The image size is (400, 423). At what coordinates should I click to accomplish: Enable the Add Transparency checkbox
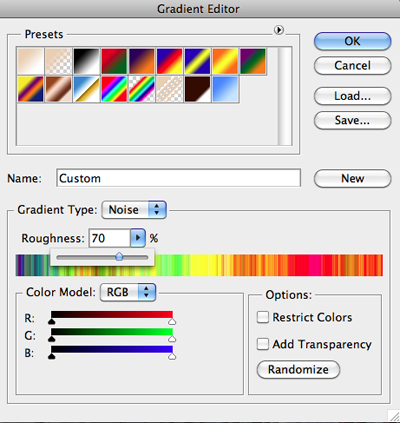(263, 344)
